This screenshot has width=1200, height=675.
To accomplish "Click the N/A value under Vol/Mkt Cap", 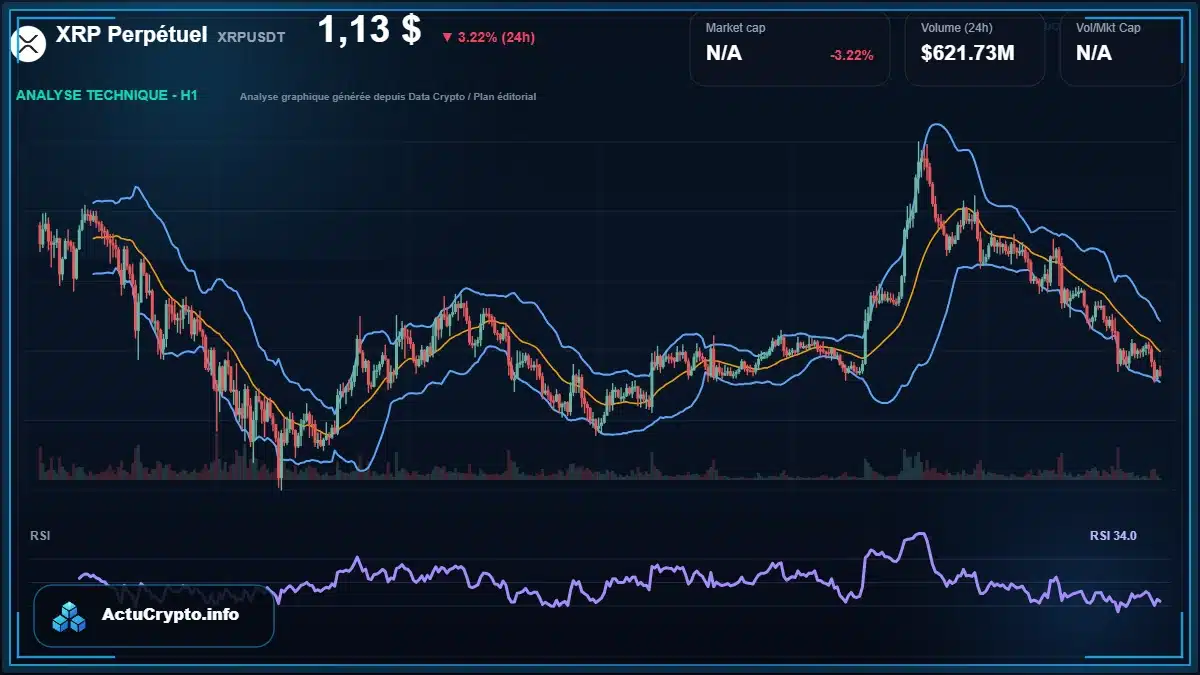I will pos(1094,53).
